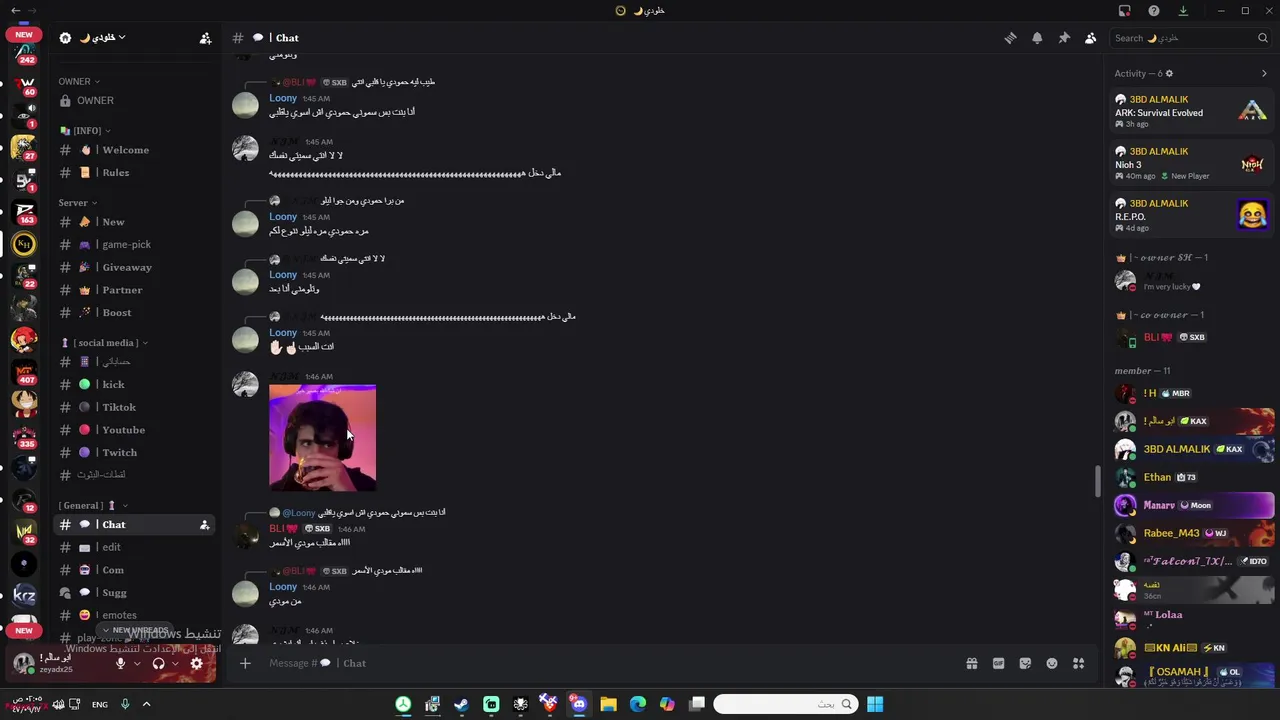Click invite icon on Chat channel row
Screen dimensions: 1280x720
coord(205,525)
